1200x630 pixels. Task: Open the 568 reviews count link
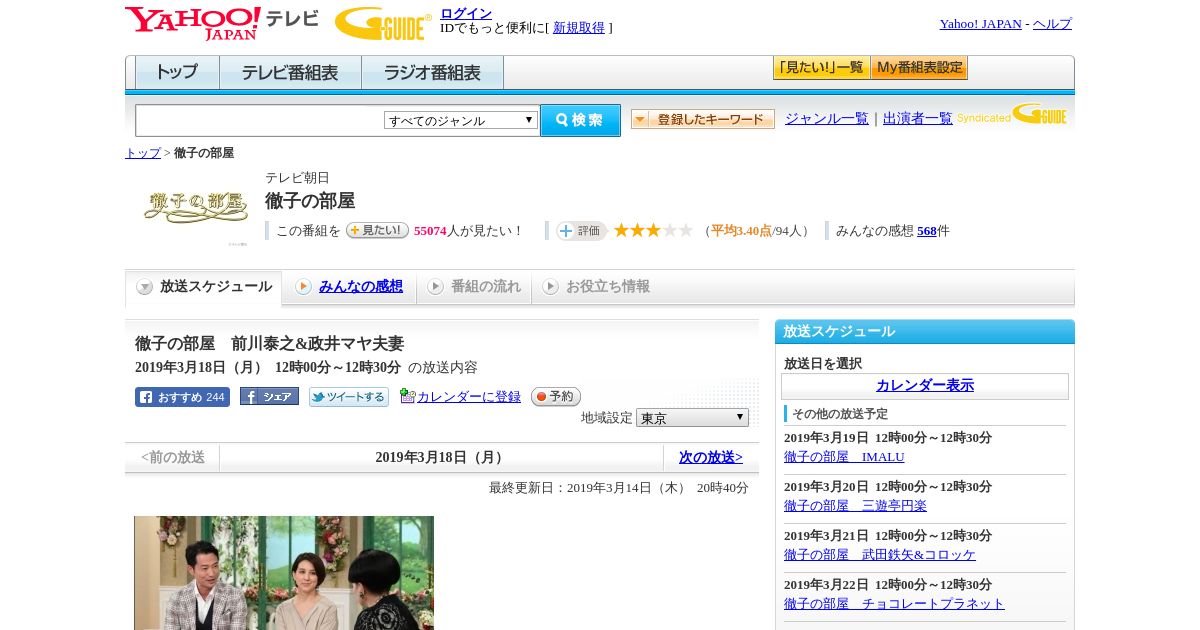(927, 231)
